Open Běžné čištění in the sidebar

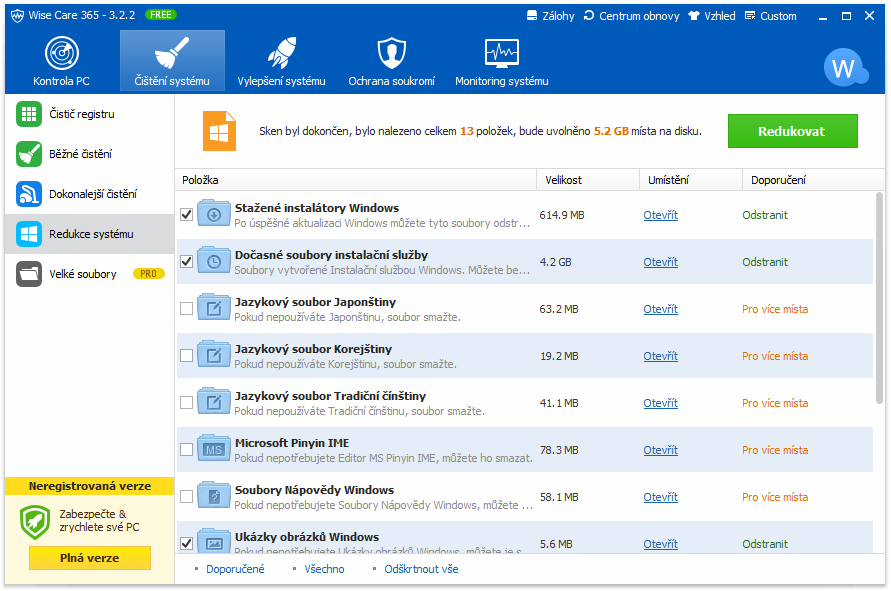(89, 154)
